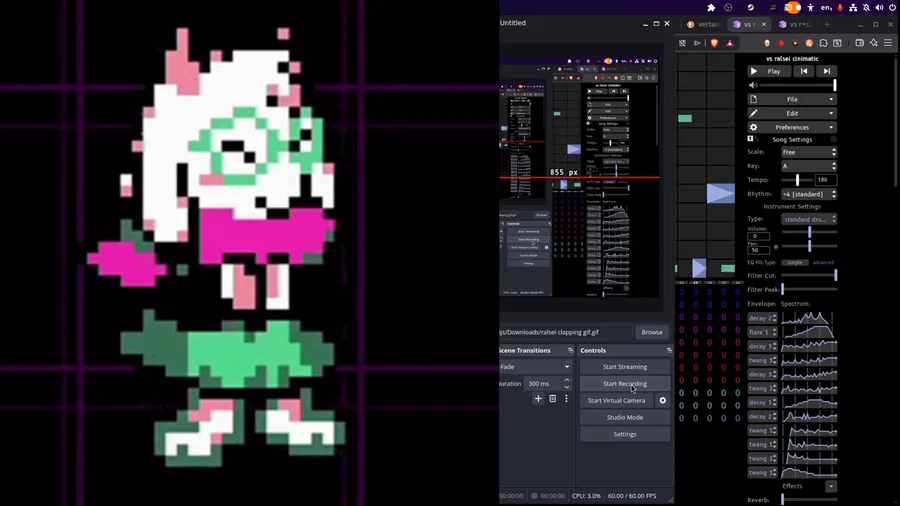Pop out the Scene Transitions dock
Viewport: 900px width, 506px height.
point(570,350)
